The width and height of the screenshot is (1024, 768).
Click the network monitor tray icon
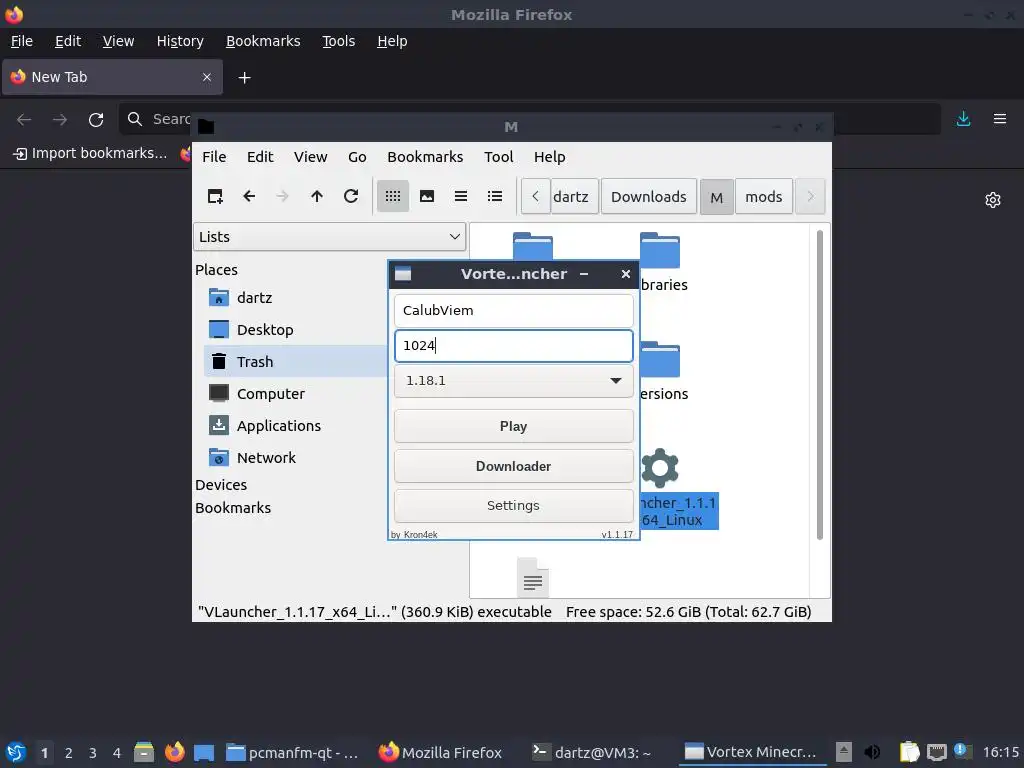pos(936,752)
